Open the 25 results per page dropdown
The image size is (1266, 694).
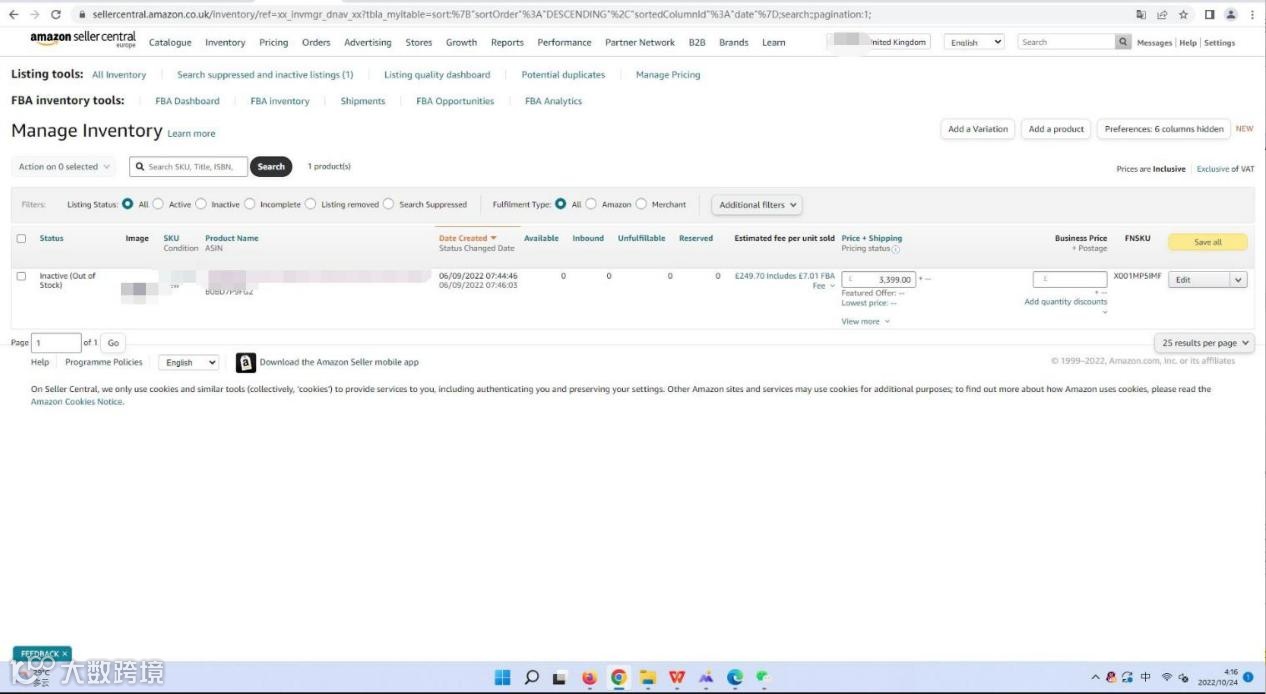click(1205, 343)
